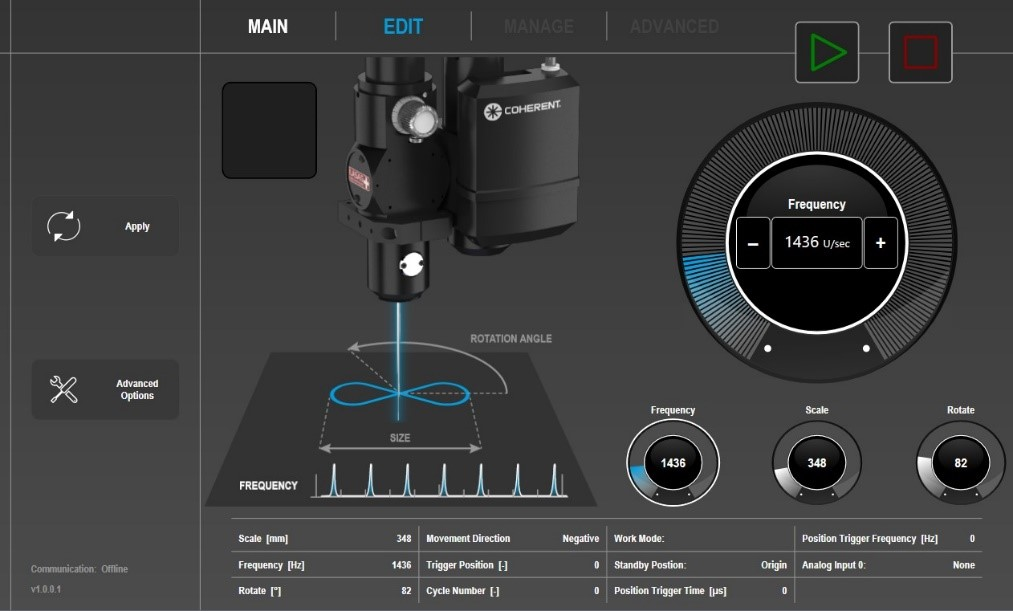Image resolution: width=1013 pixels, height=611 pixels.
Task: Click the Standby Position Origin value
Action: [773, 565]
